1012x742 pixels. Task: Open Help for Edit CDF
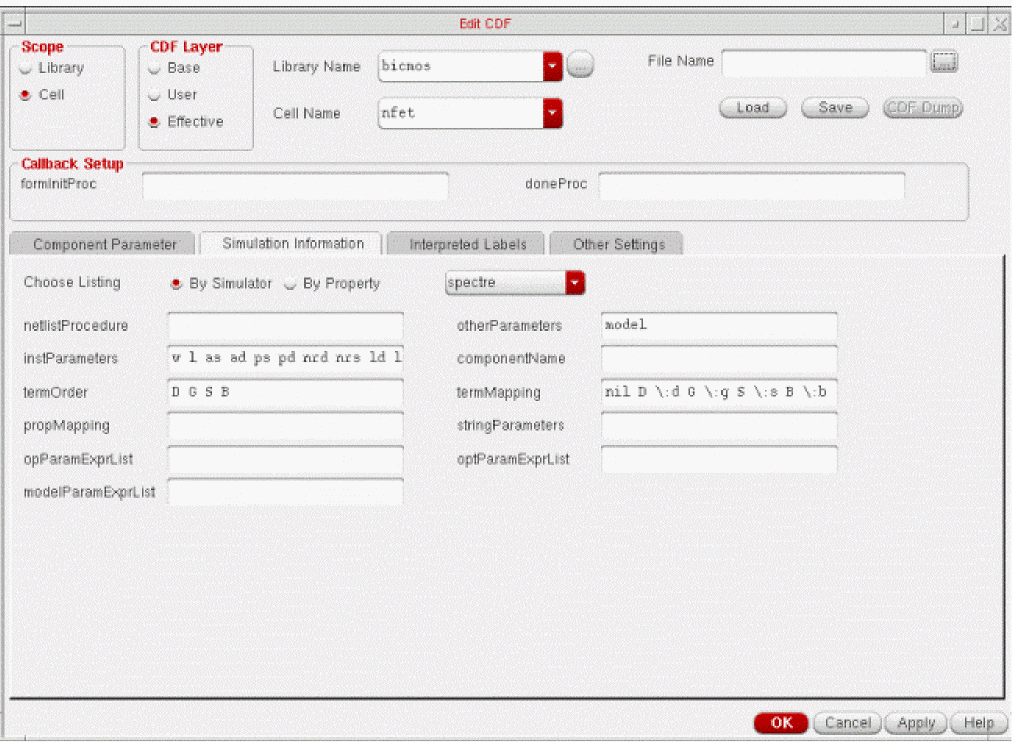click(978, 723)
